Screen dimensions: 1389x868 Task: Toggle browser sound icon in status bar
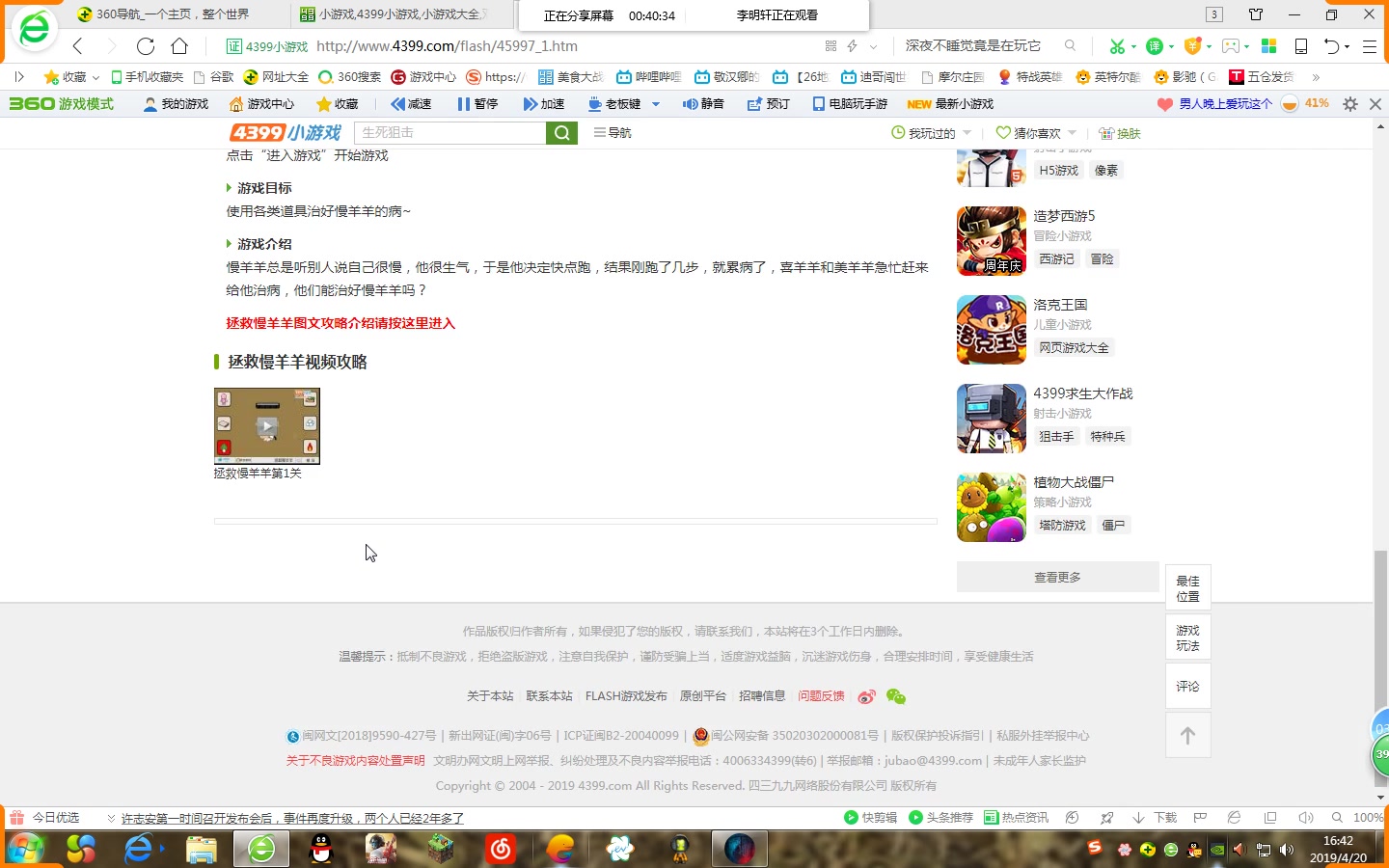click(x=1305, y=818)
